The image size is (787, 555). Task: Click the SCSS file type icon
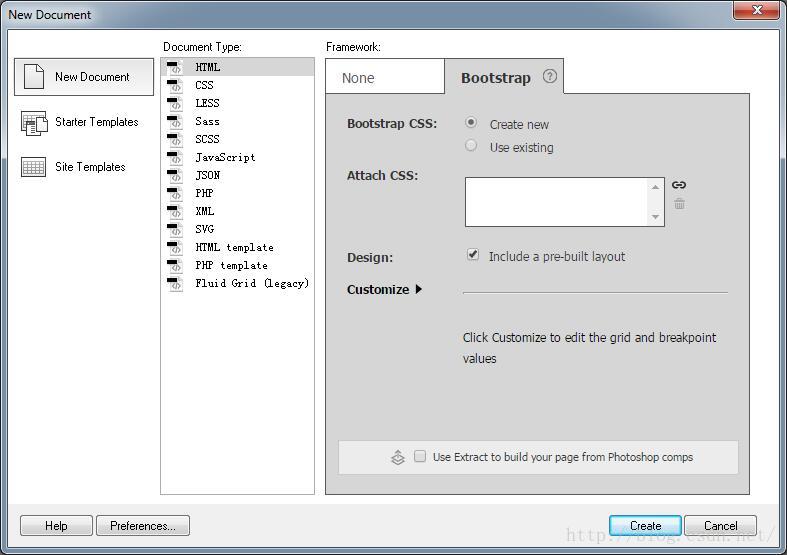(x=175, y=140)
